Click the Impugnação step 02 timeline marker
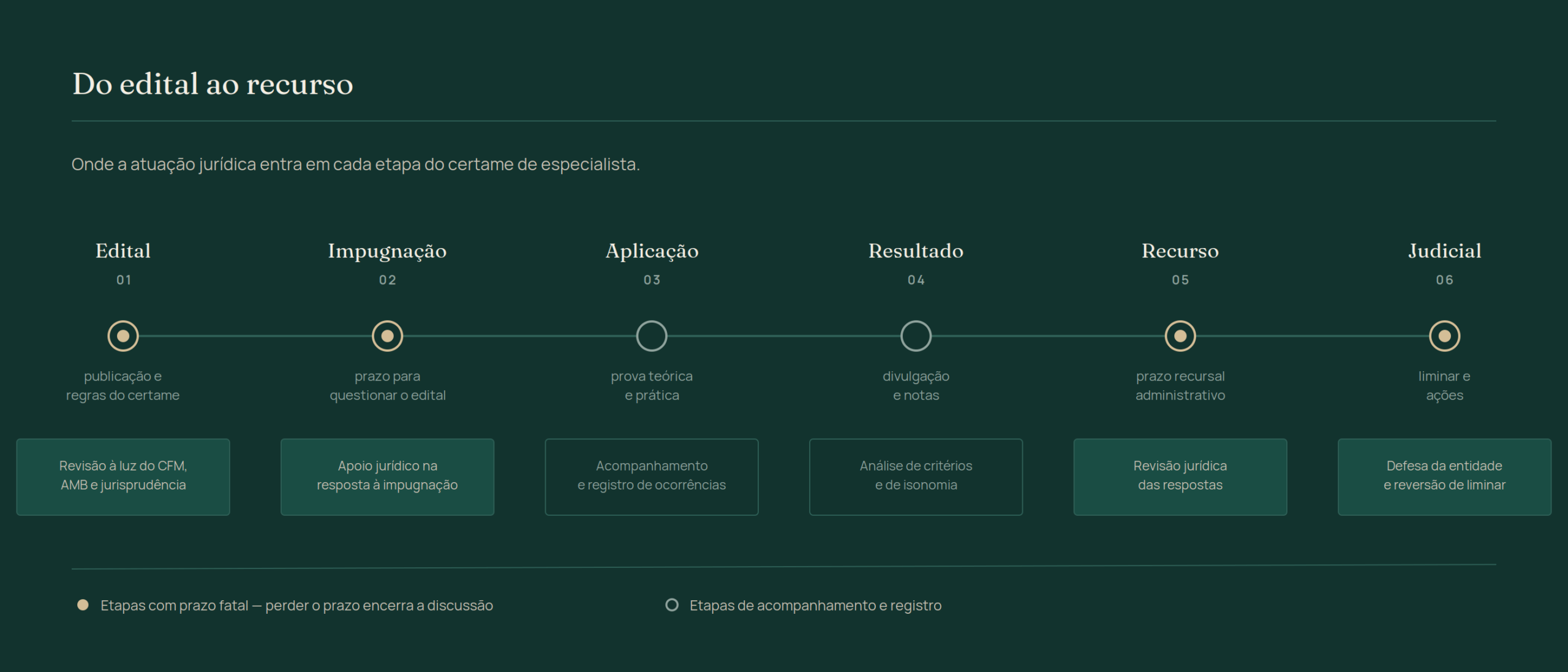The image size is (1568, 672). pos(387,336)
